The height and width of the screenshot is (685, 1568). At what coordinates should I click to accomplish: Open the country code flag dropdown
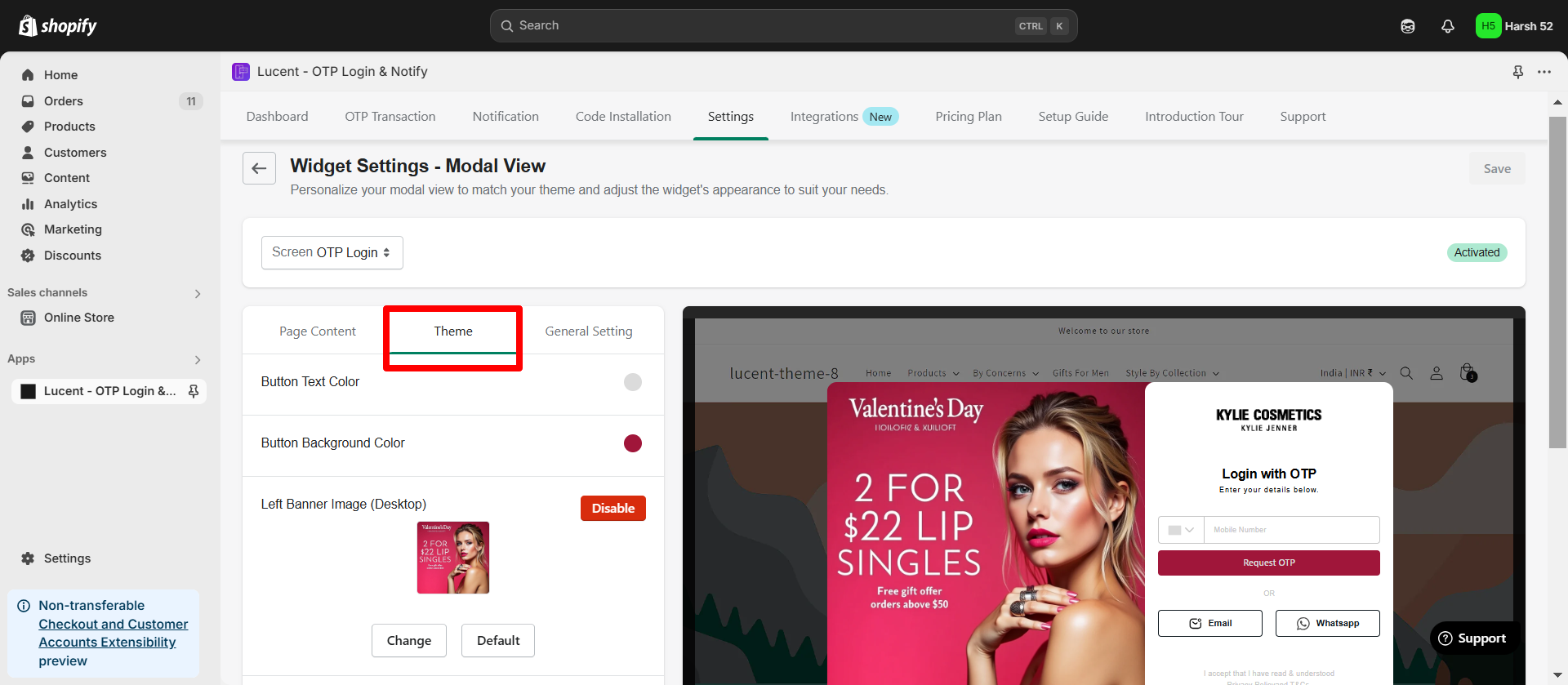coord(1181,530)
